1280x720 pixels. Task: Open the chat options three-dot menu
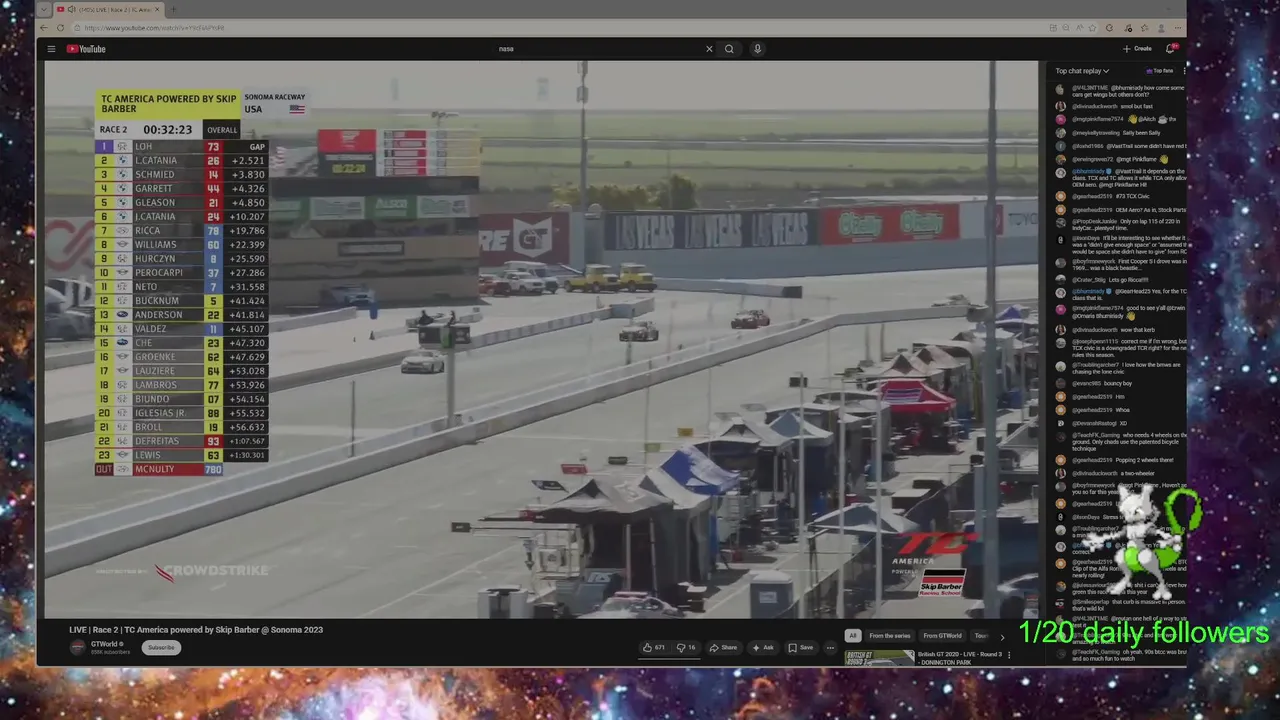click(1184, 71)
